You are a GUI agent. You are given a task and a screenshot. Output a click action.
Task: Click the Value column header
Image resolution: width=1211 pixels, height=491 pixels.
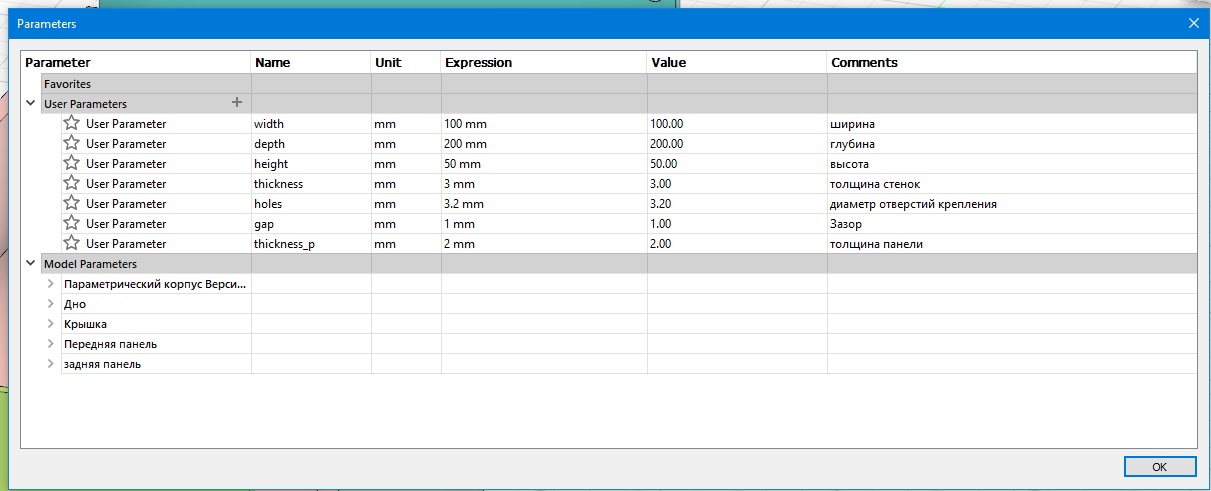[737, 62]
